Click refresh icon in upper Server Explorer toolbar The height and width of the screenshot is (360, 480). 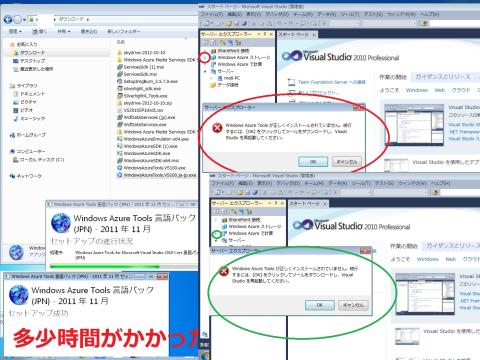[206, 42]
